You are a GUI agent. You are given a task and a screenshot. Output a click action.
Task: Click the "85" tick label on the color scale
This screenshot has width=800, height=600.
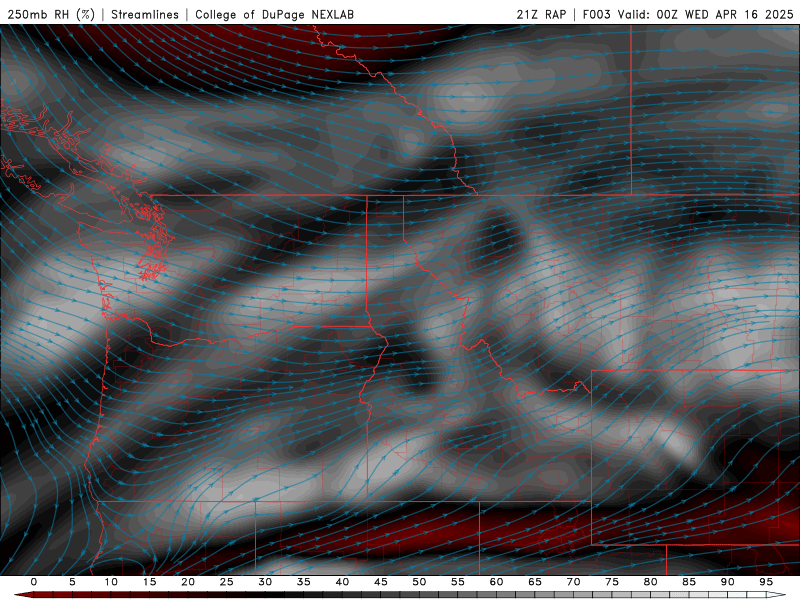tap(689, 582)
